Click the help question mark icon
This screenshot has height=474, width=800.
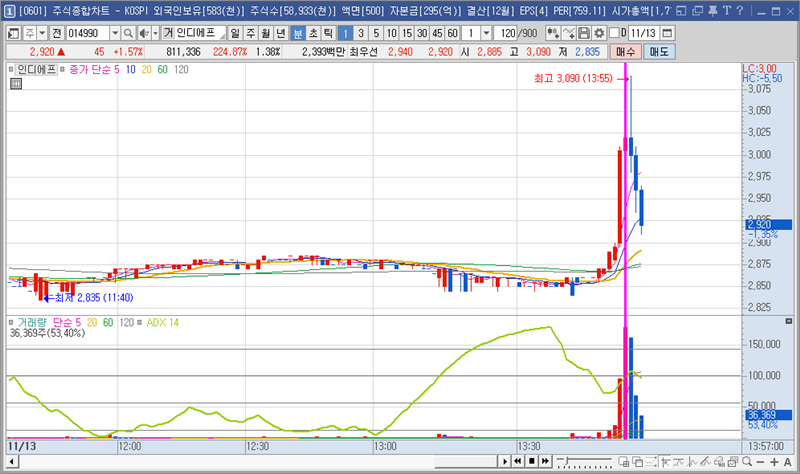pos(738,11)
